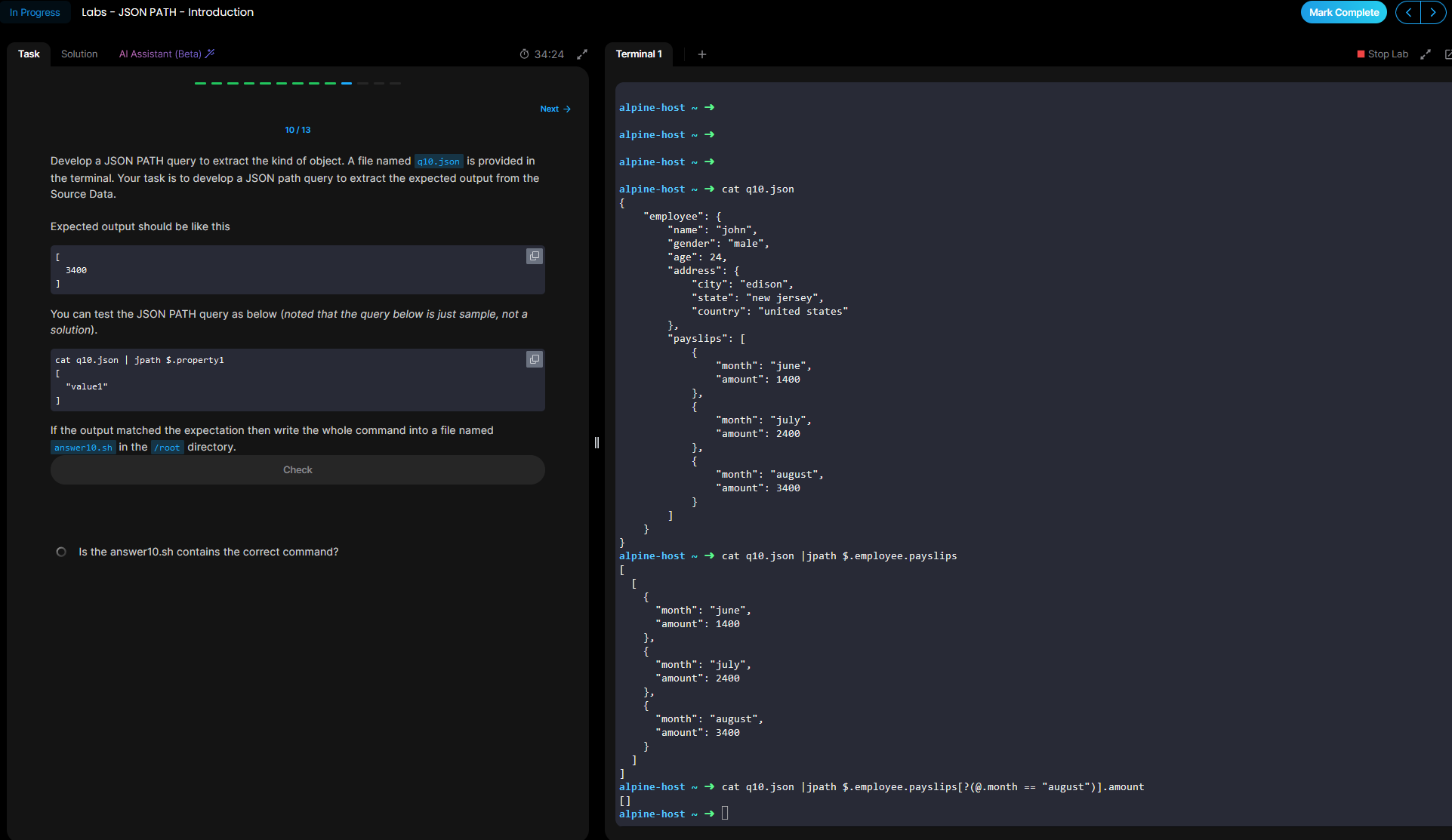The width and height of the screenshot is (1452, 840).
Task: Click the Check button
Action: pos(297,469)
